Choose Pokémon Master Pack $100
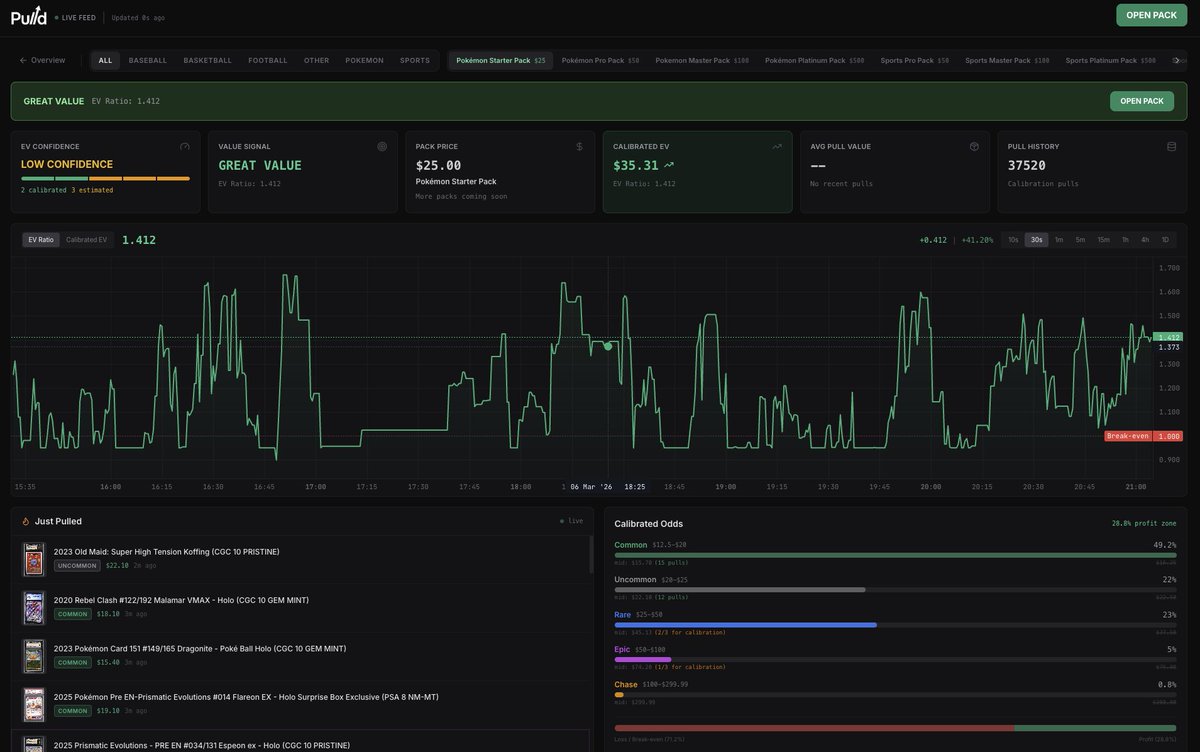This screenshot has height=752, width=1200. tap(702, 60)
